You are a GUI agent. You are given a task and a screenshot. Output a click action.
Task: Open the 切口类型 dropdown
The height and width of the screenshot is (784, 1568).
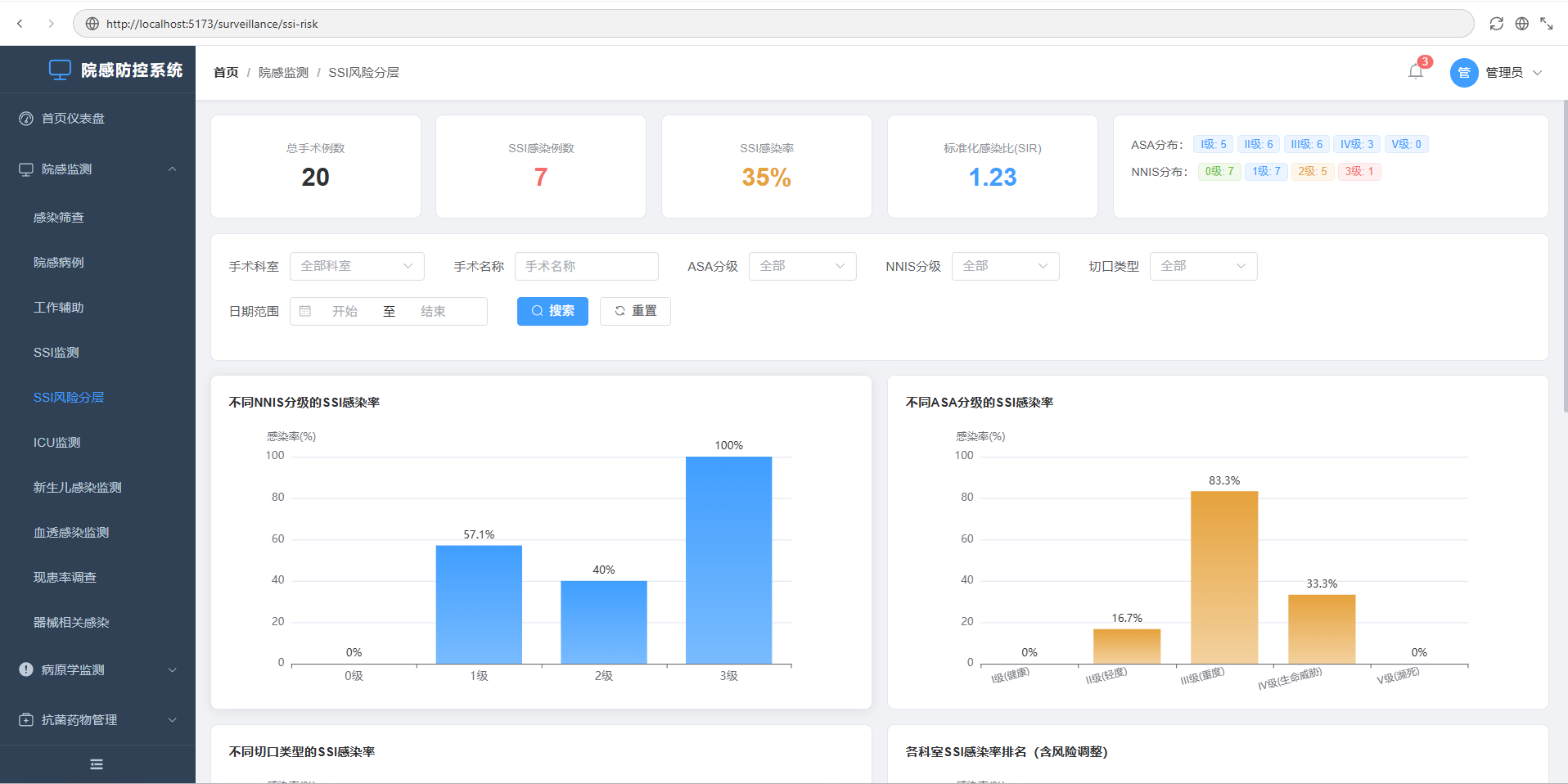1203,266
